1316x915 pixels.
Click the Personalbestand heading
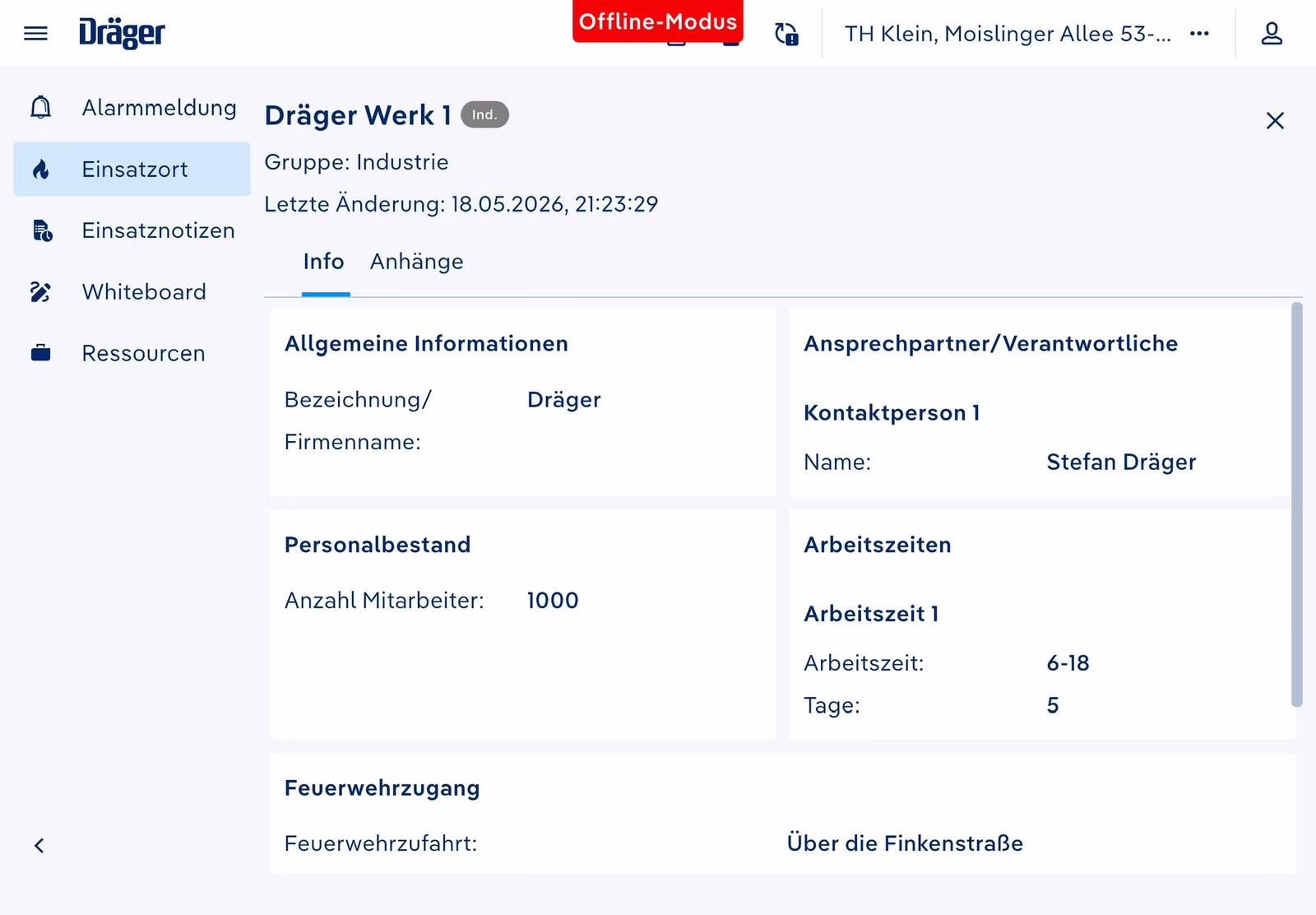tap(378, 545)
